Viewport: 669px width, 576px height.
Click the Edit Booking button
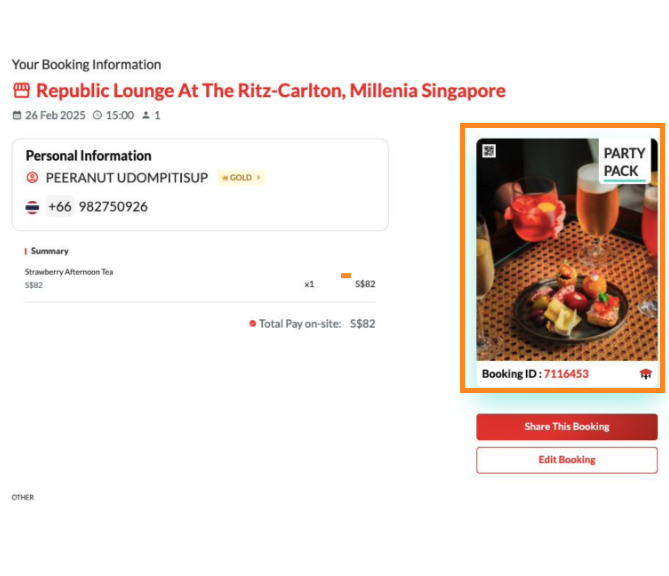point(566,460)
